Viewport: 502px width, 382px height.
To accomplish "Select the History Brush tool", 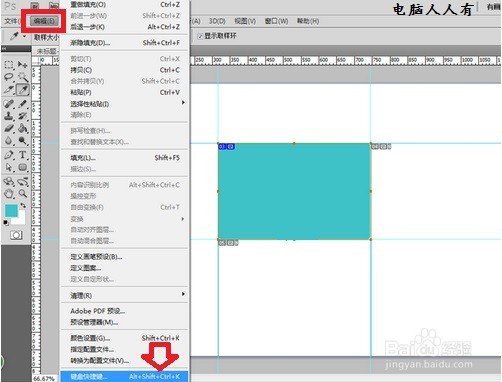I will pos(23,116).
